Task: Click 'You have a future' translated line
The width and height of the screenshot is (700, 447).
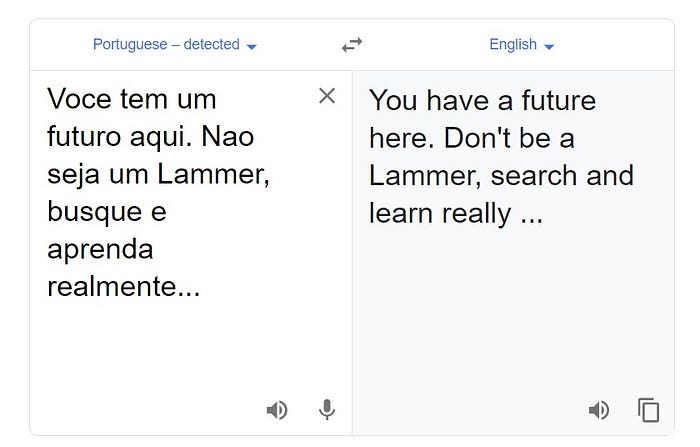Action: pos(482,100)
